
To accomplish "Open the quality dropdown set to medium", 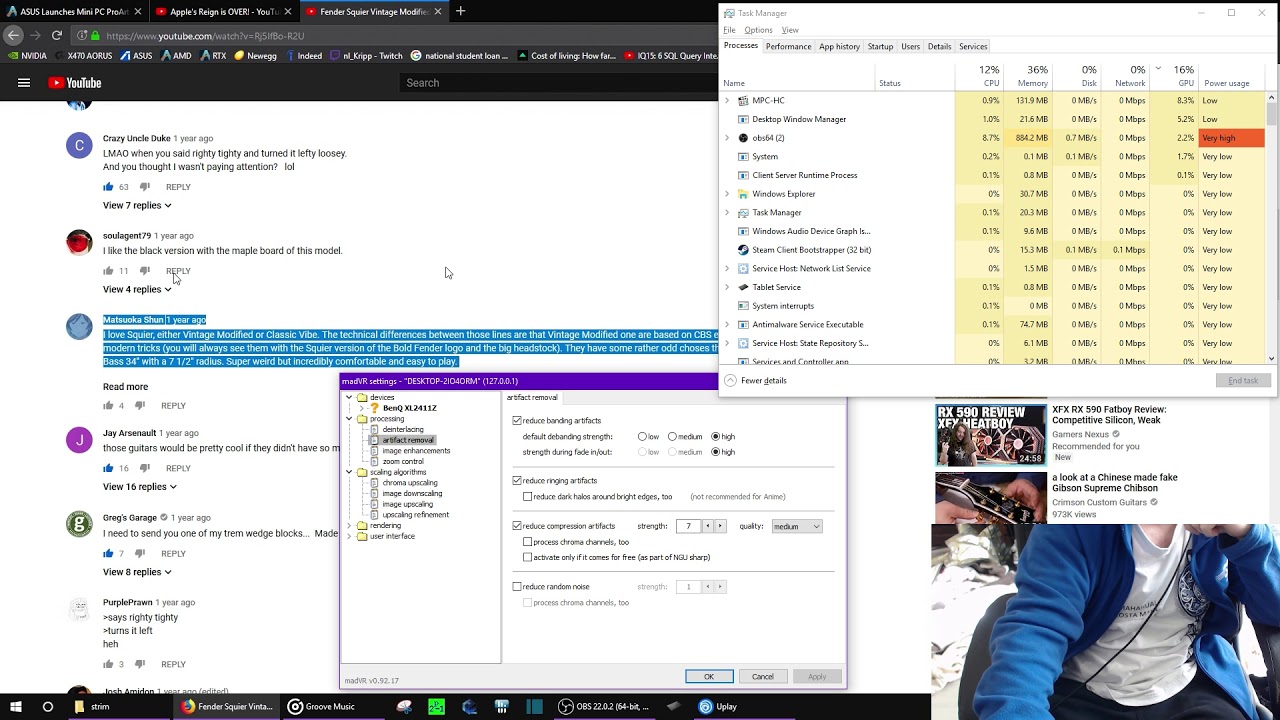I will pos(796,526).
